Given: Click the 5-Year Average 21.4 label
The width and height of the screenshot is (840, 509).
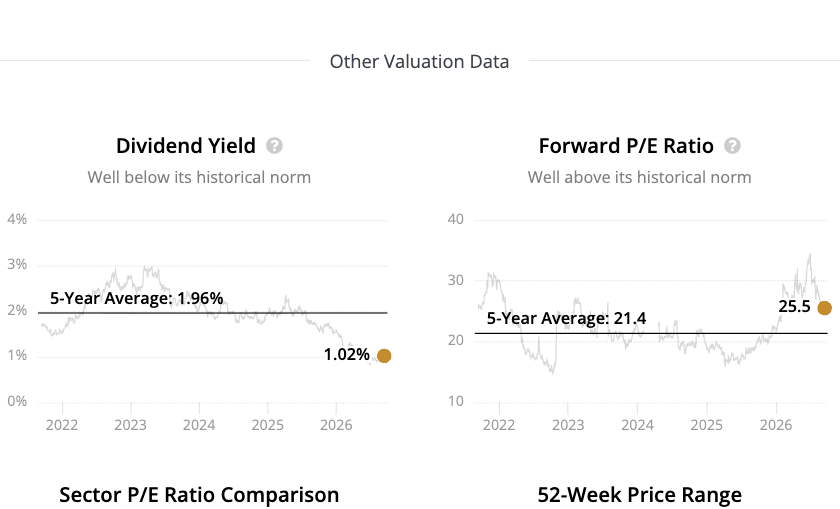Looking at the screenshot, I should [x=566, y=318].
